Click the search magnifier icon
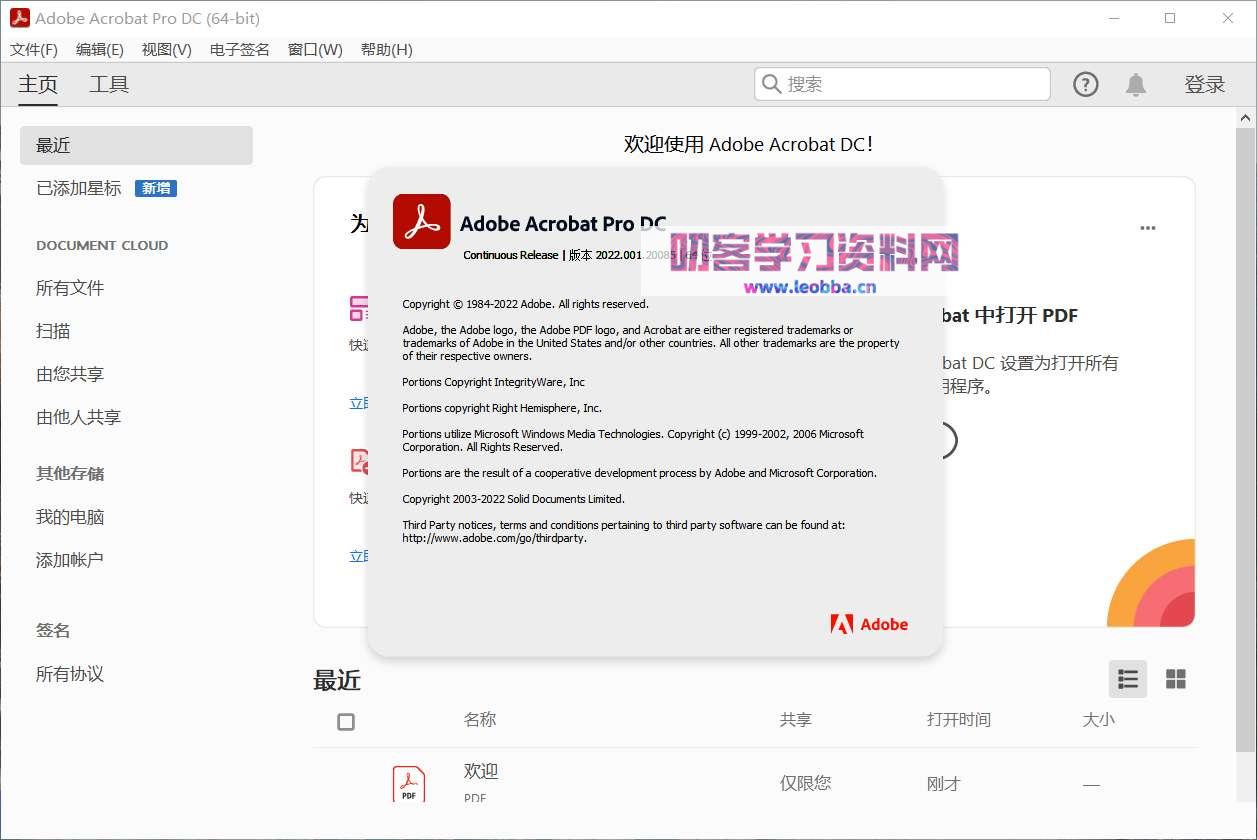This screenshot has height=840, width=1257. click(x=769, y=83)
